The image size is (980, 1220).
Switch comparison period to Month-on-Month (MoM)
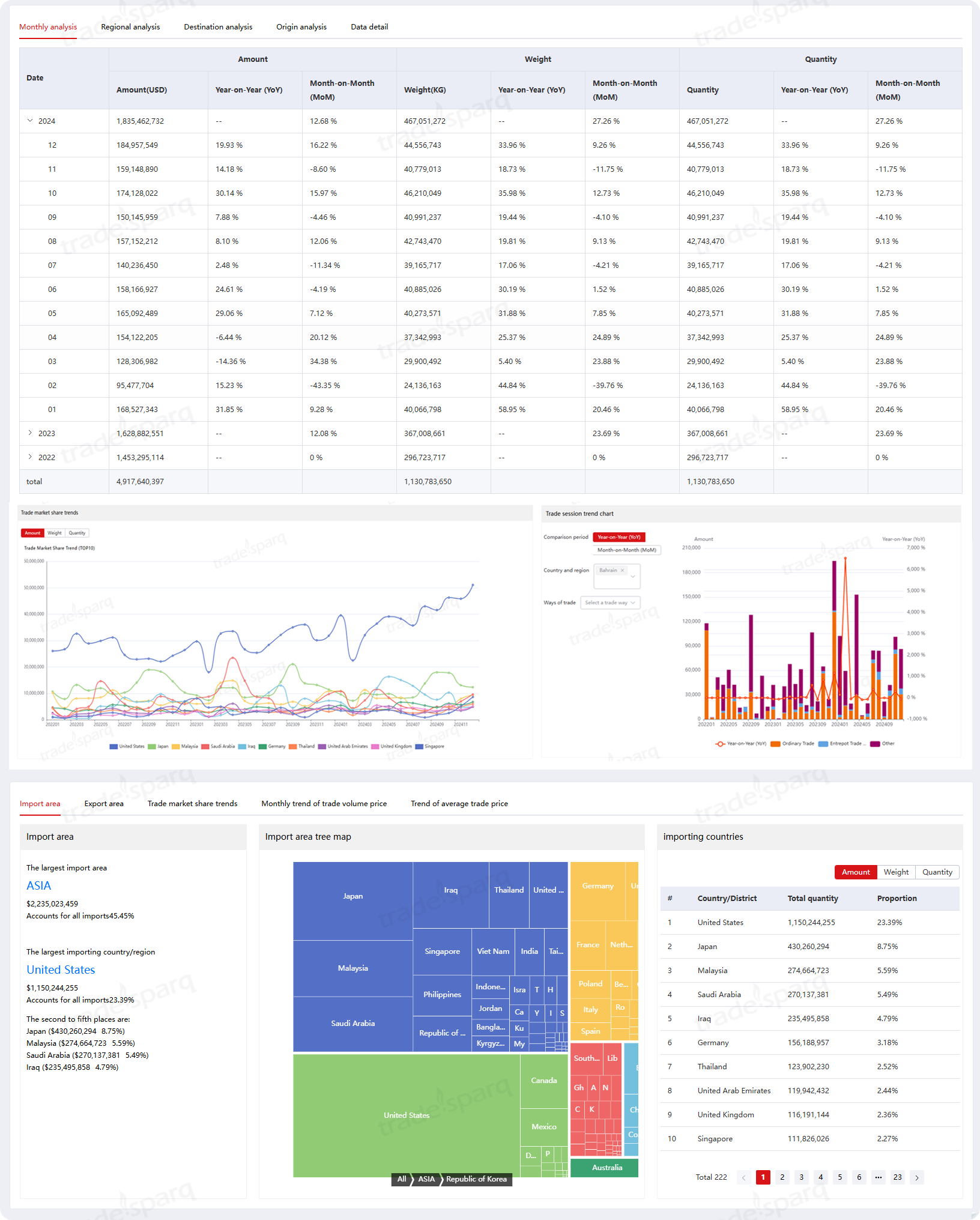626,550
